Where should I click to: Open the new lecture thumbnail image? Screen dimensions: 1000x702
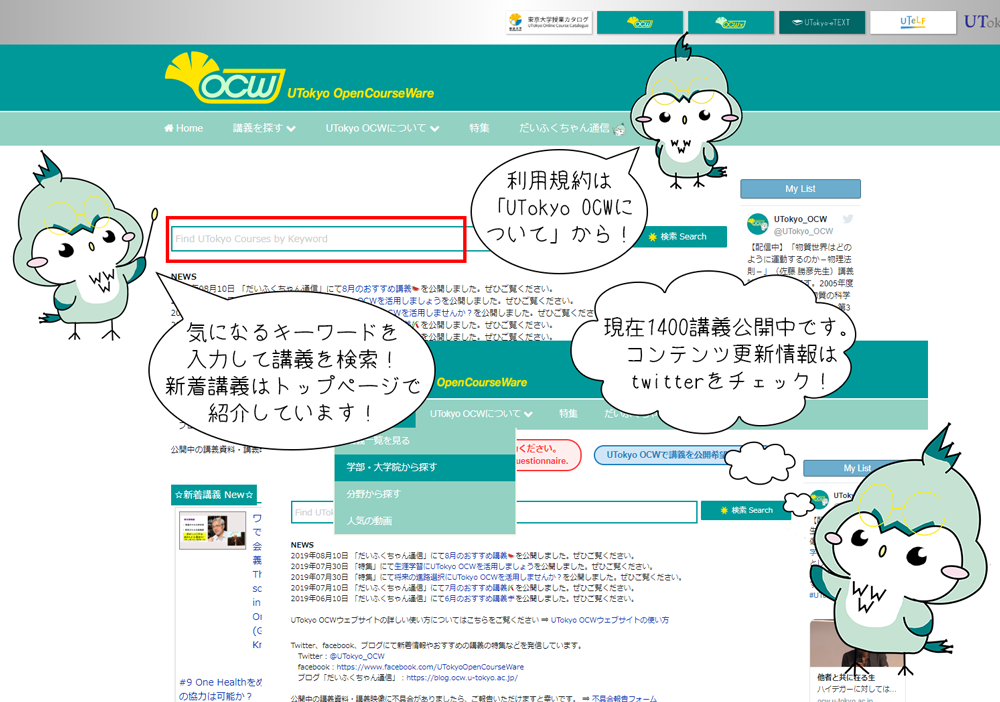(212, 530)
